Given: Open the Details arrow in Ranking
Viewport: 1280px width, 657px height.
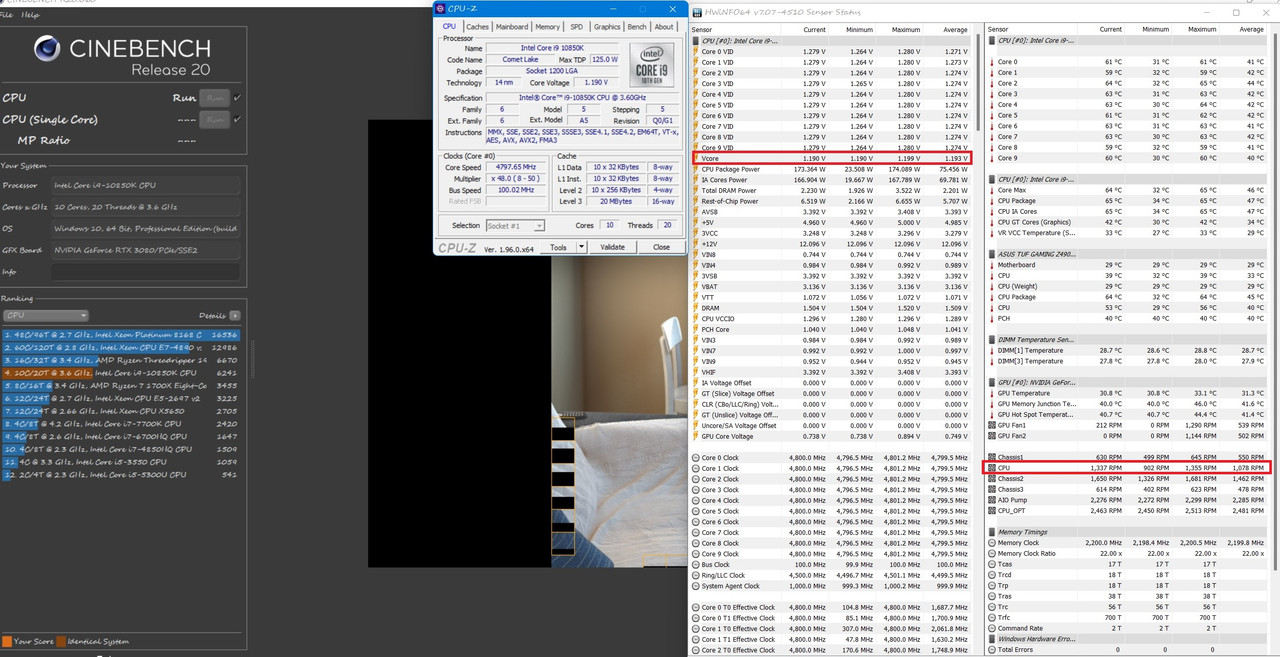Looking at the screenshot, I should (235, 315).
